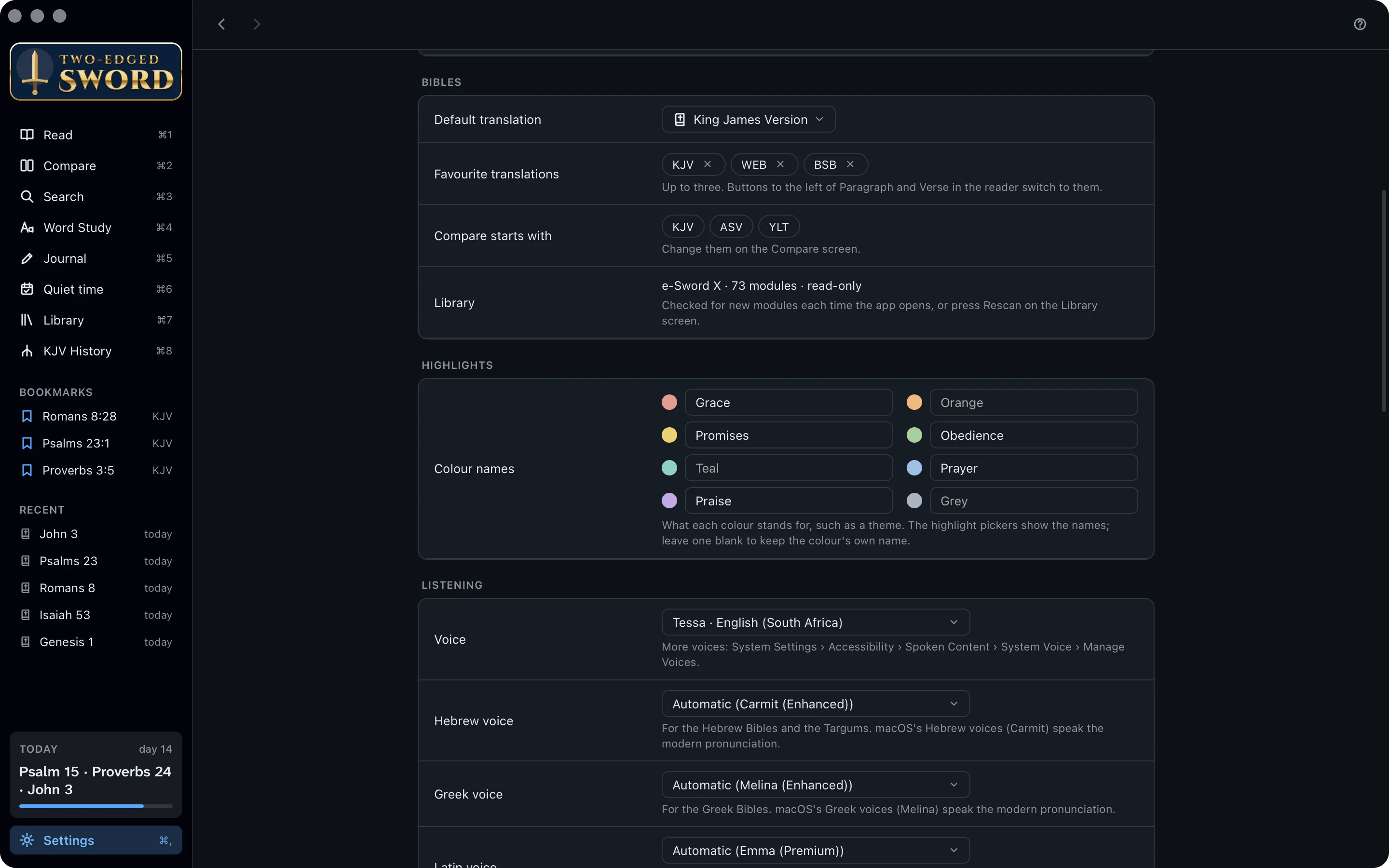
Task: Open the Library sidebar label
Action: click(x=64, y=320)
